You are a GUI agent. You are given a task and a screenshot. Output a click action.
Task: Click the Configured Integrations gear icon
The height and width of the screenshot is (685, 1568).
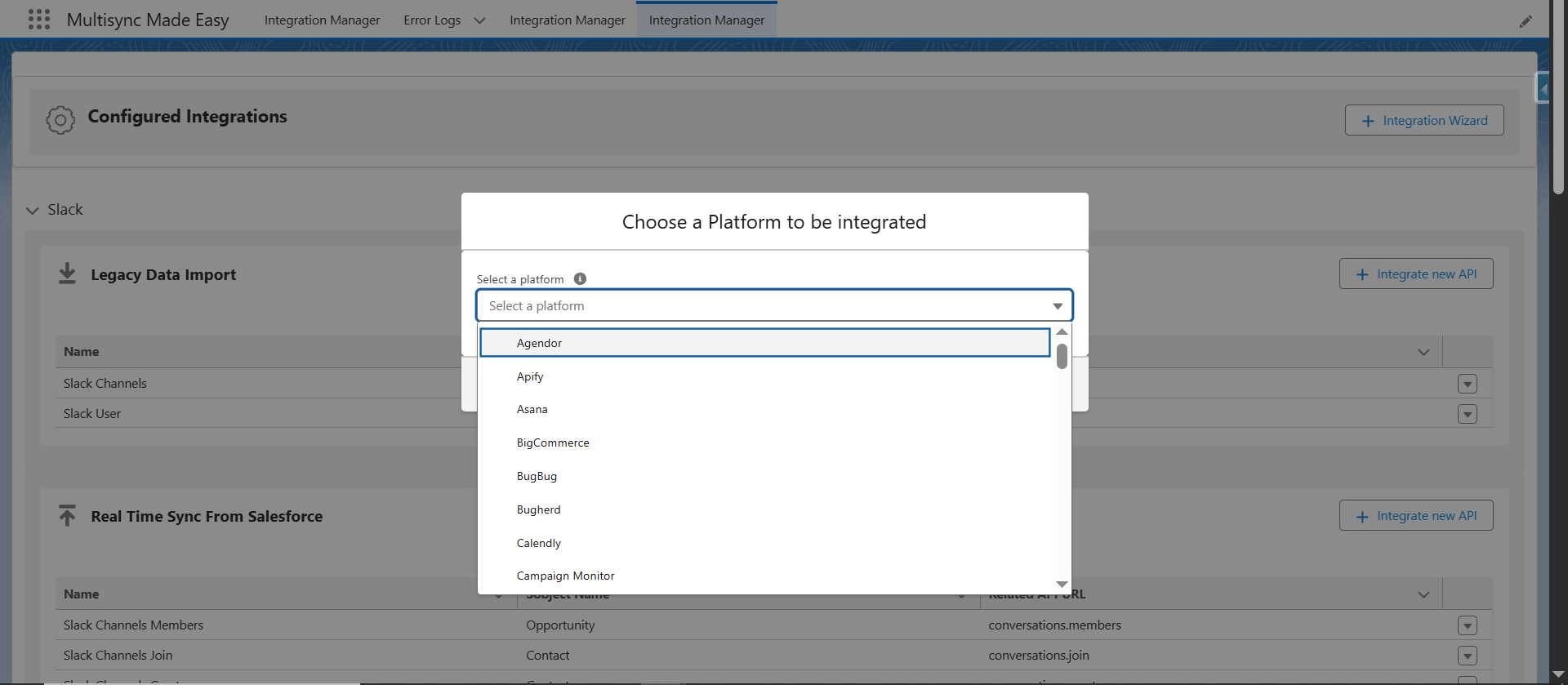point(60,120)
